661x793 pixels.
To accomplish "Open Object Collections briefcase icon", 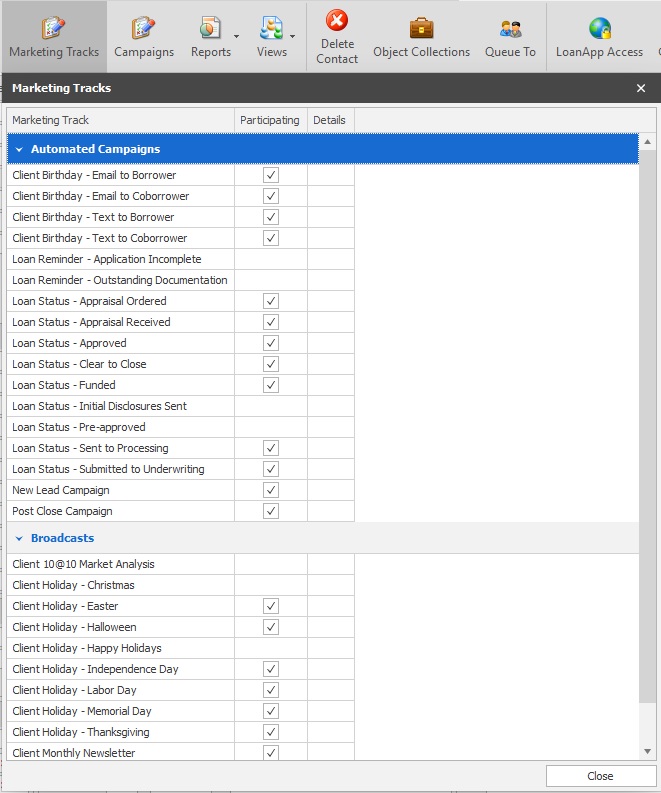I will click(x=421, y=28).
